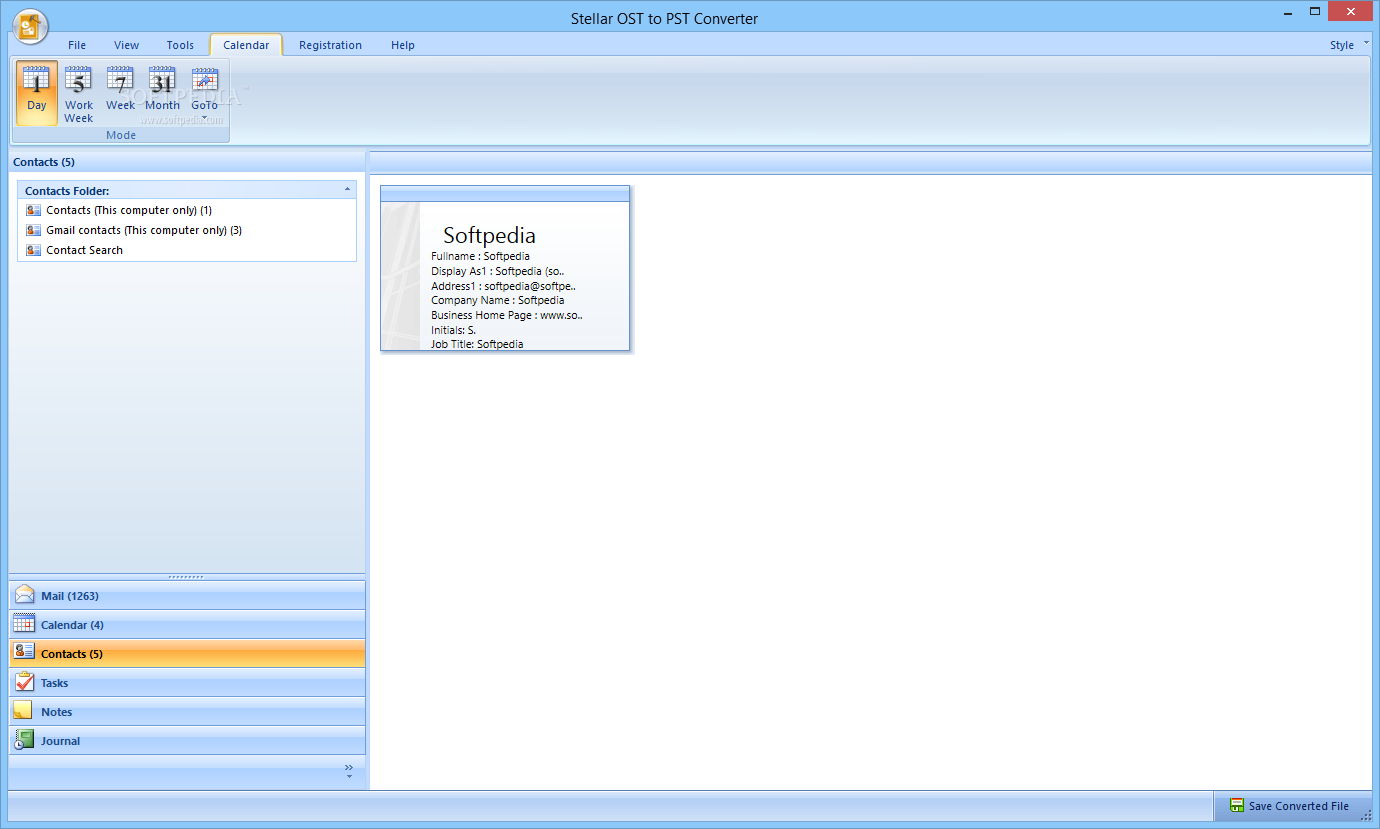Click icon beside Contact Search
Image resolution: width=1380 pixels, height=829 pixels.
(34, 250)
